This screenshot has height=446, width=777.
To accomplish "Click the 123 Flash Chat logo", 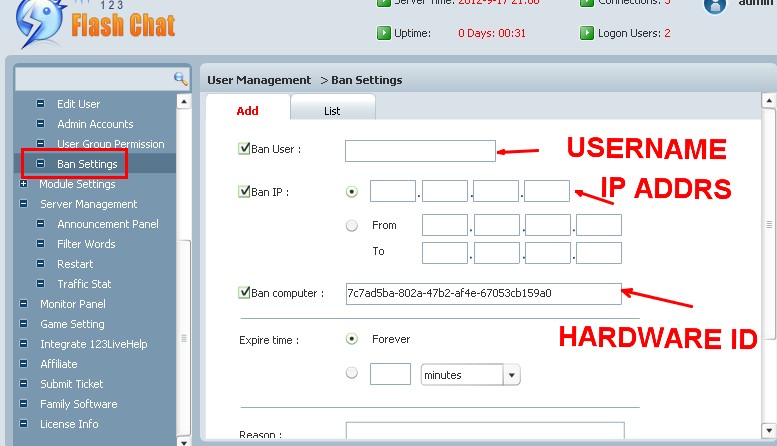I will [x=95, y=24].
